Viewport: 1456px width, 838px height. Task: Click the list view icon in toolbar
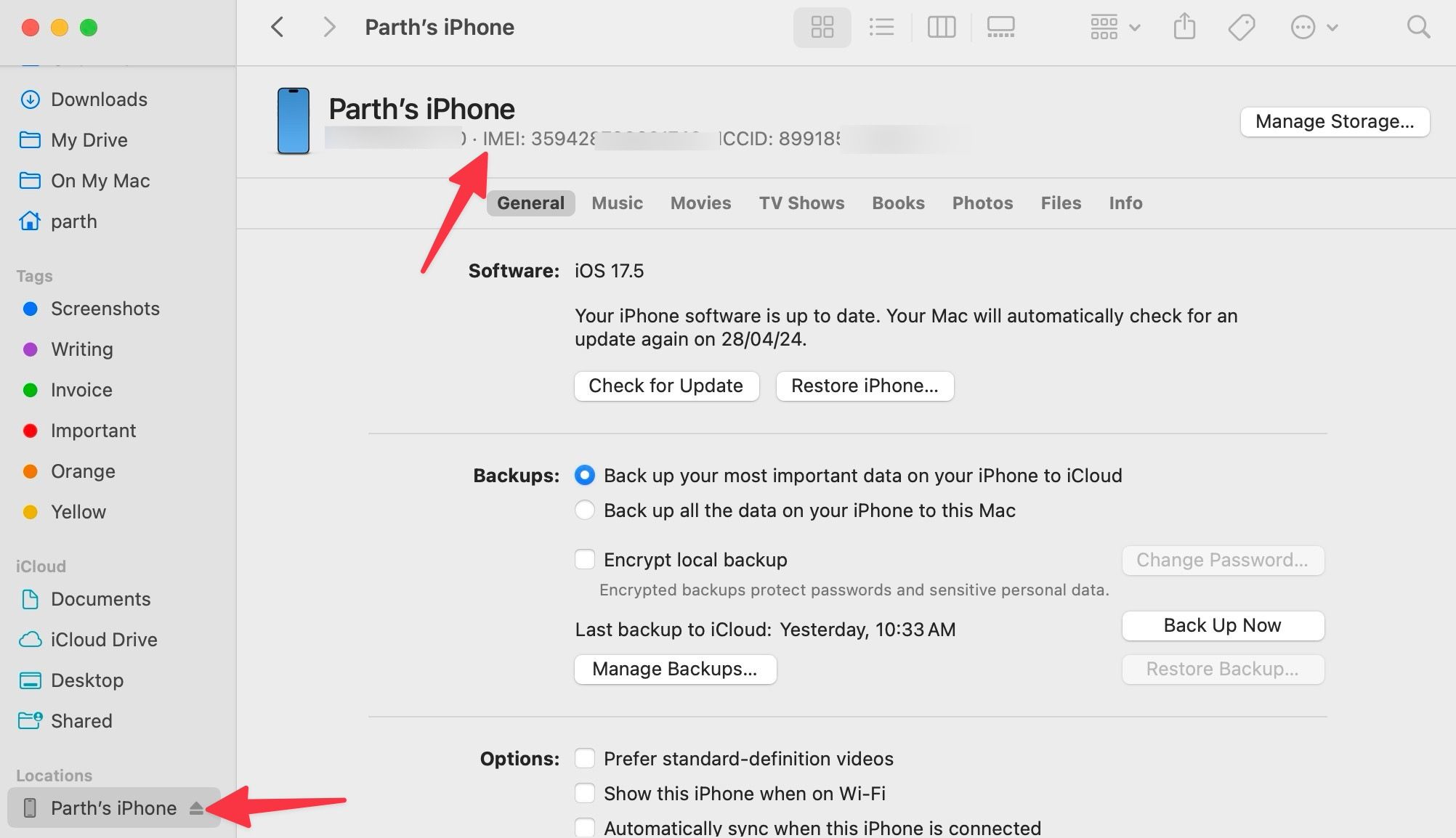(x=880, y=27)
